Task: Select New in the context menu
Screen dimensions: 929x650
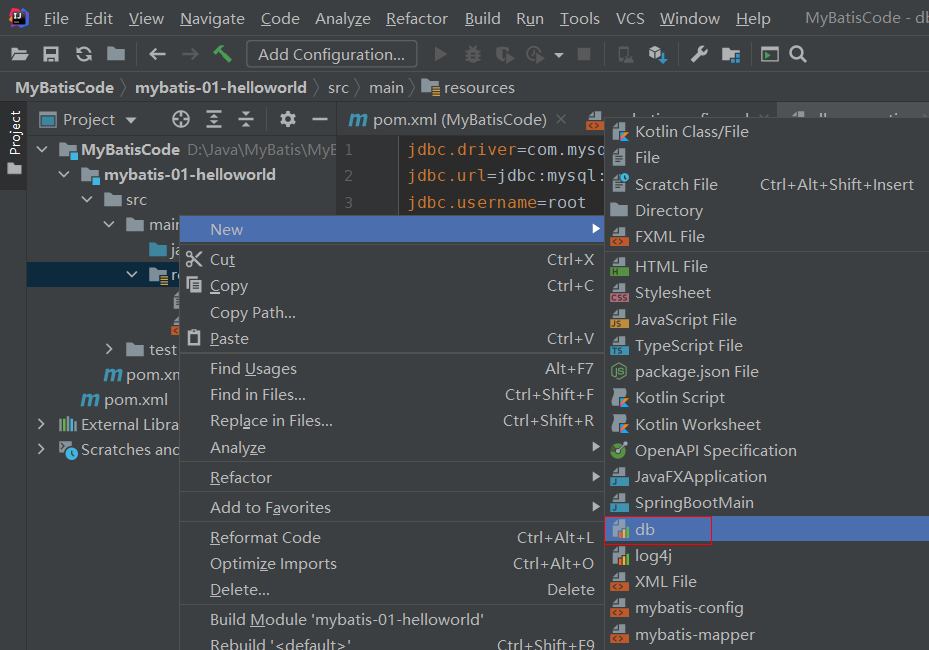Action: (392, 229)
